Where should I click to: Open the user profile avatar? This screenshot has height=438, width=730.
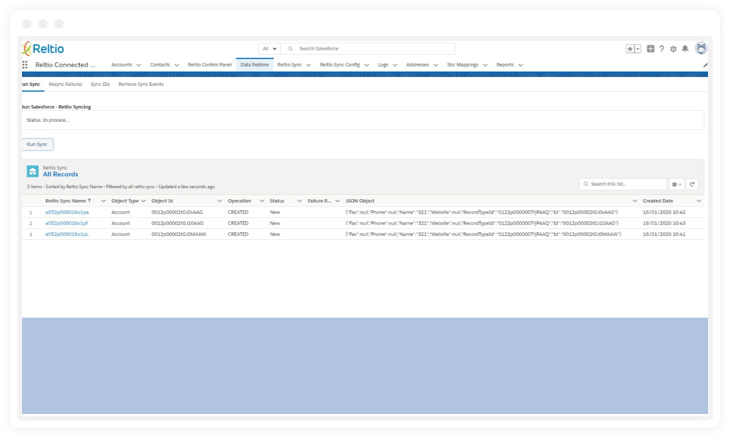[x=701, y=48]
